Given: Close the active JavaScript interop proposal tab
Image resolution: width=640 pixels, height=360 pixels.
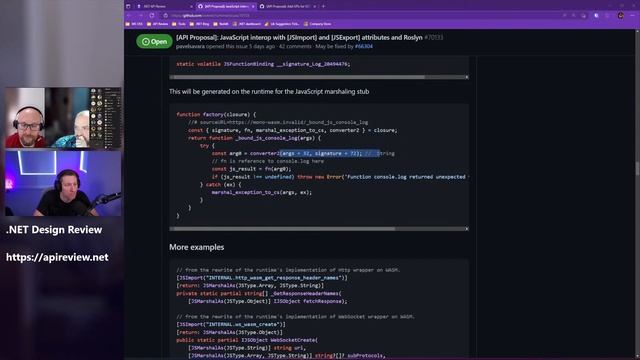Looking at the screenshot, I should pos(253,7).
